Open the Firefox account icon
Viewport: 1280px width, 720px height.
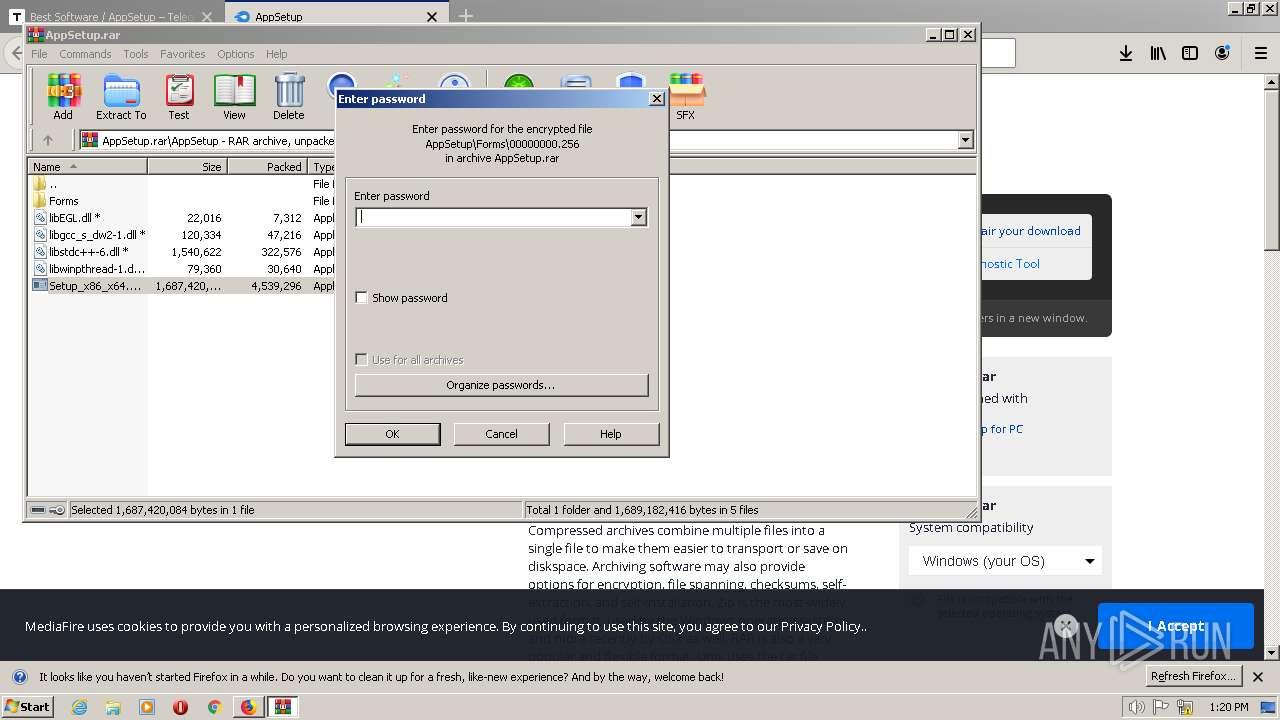pos(1222,53)
